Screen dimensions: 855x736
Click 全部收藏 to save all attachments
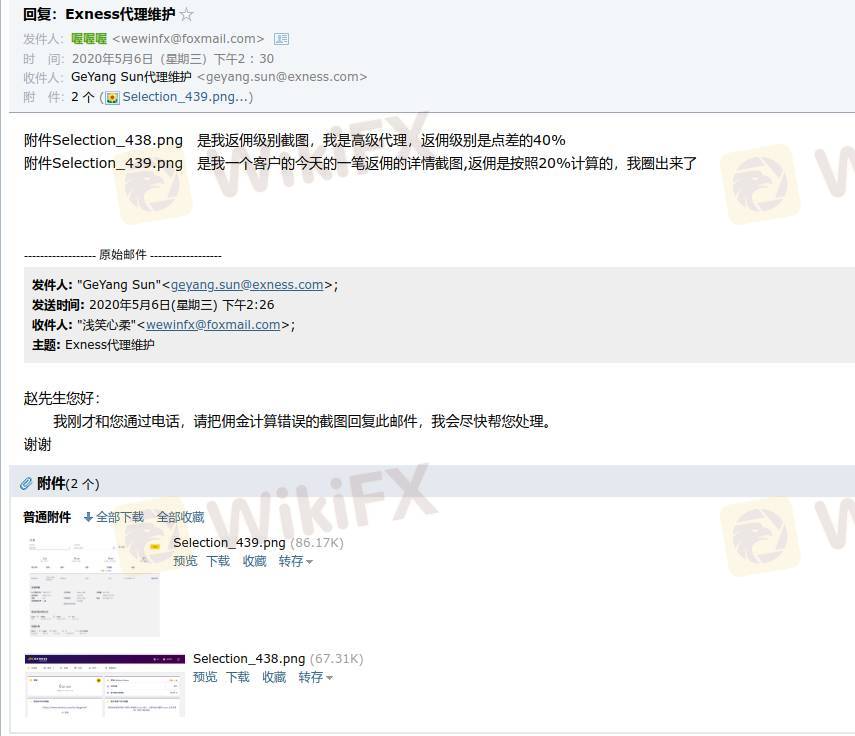(180, 517)
